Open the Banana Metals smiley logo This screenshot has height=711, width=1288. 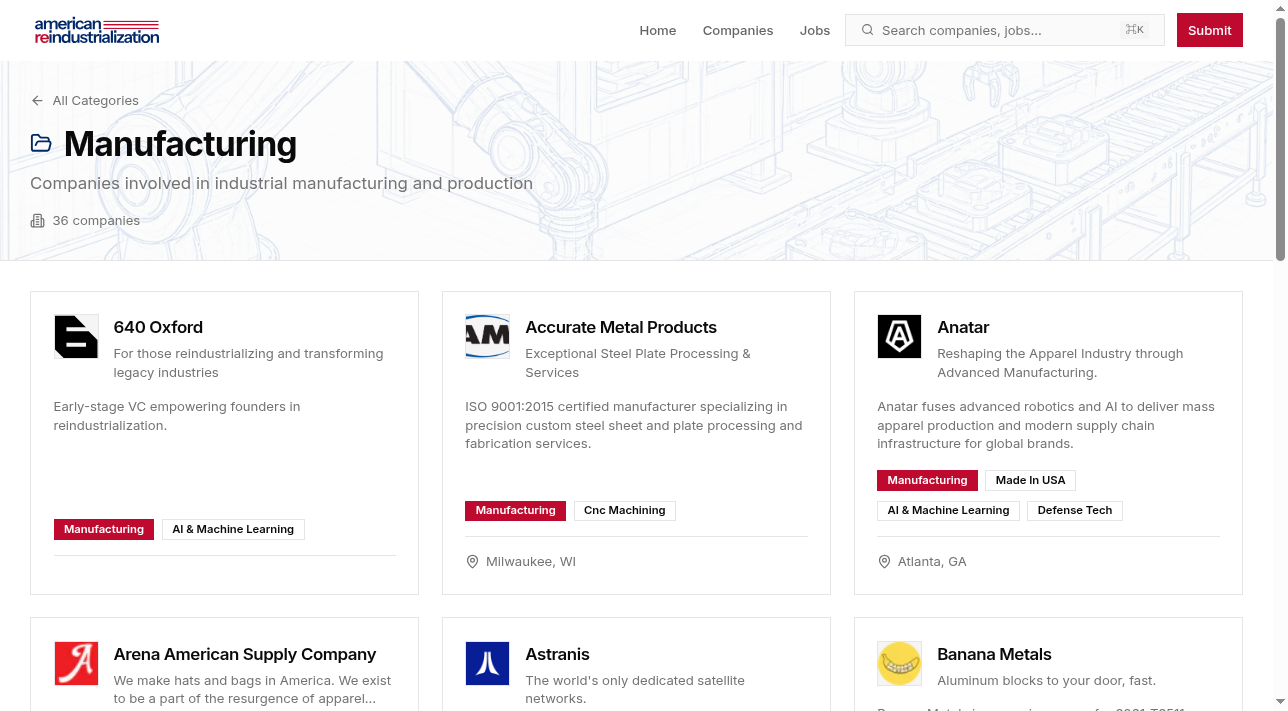[899, 663]
